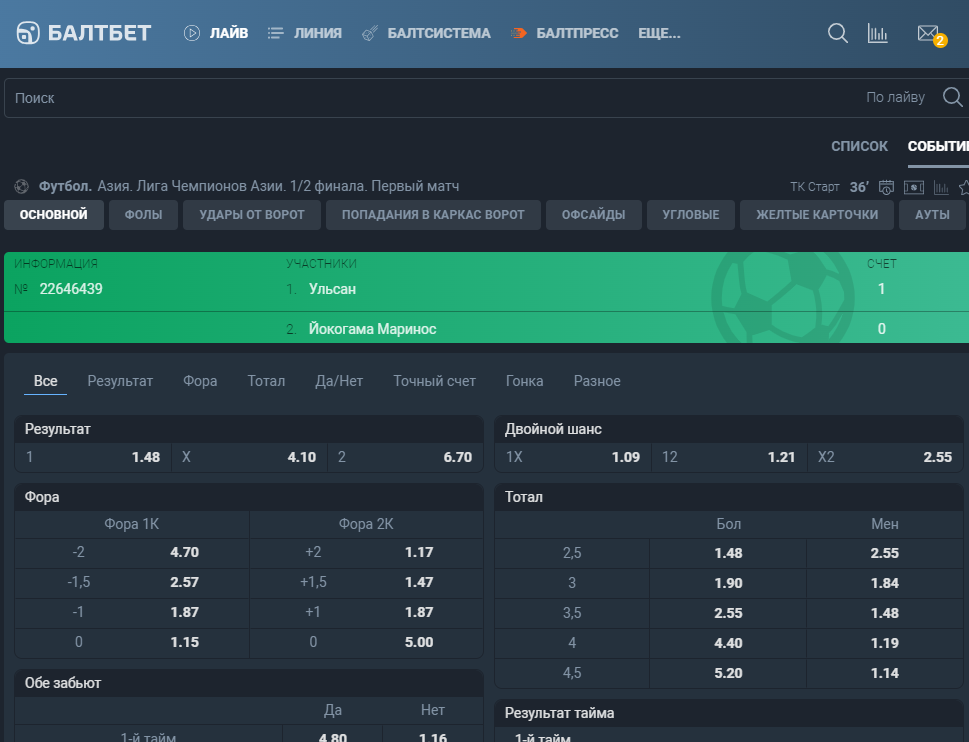
Task: Switch to the Точный счет tab
Action: 434,381
